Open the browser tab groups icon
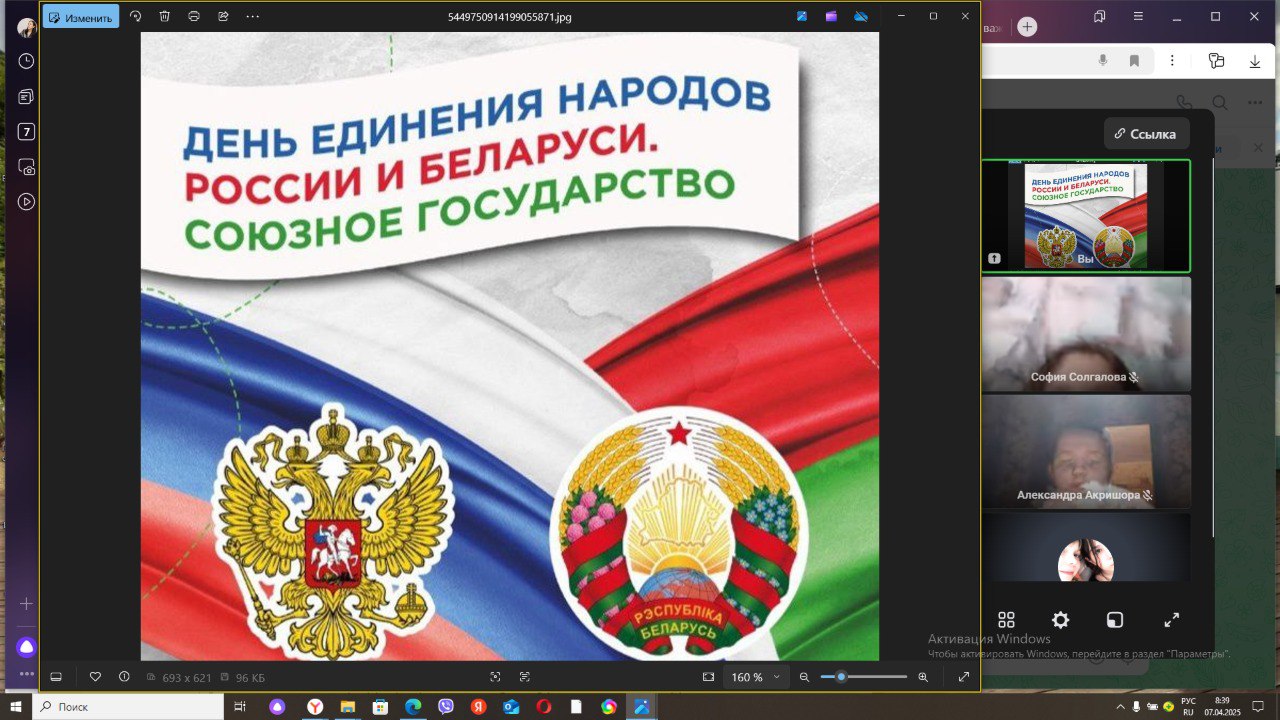1280x720 pixels. (1100, 16)
